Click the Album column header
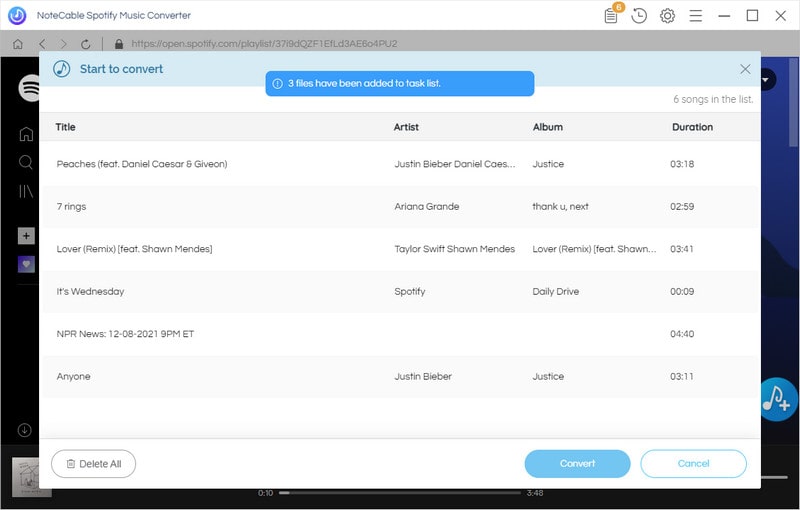 click(x=548, y=127)
